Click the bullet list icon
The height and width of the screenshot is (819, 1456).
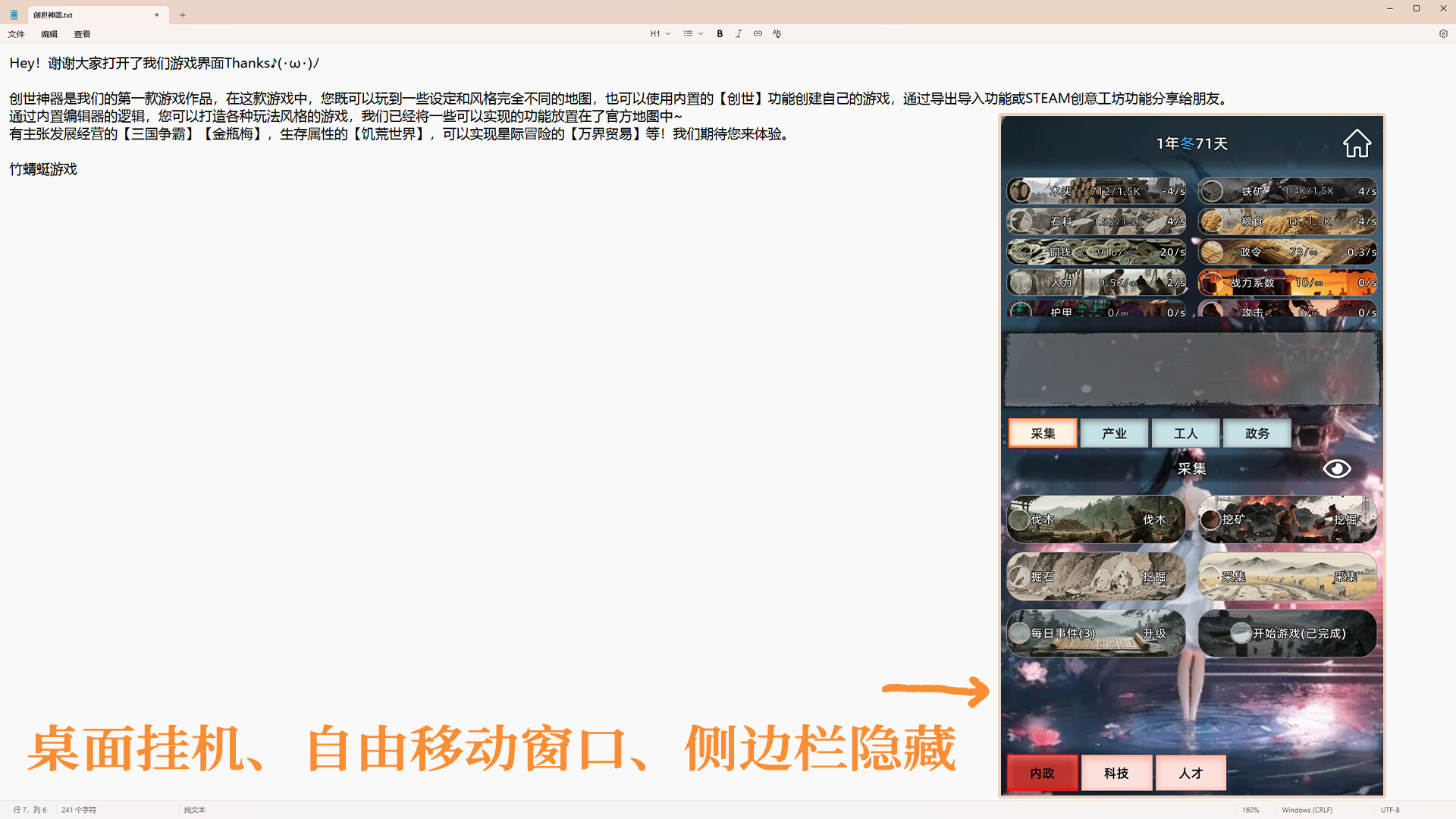coord(688,33)
